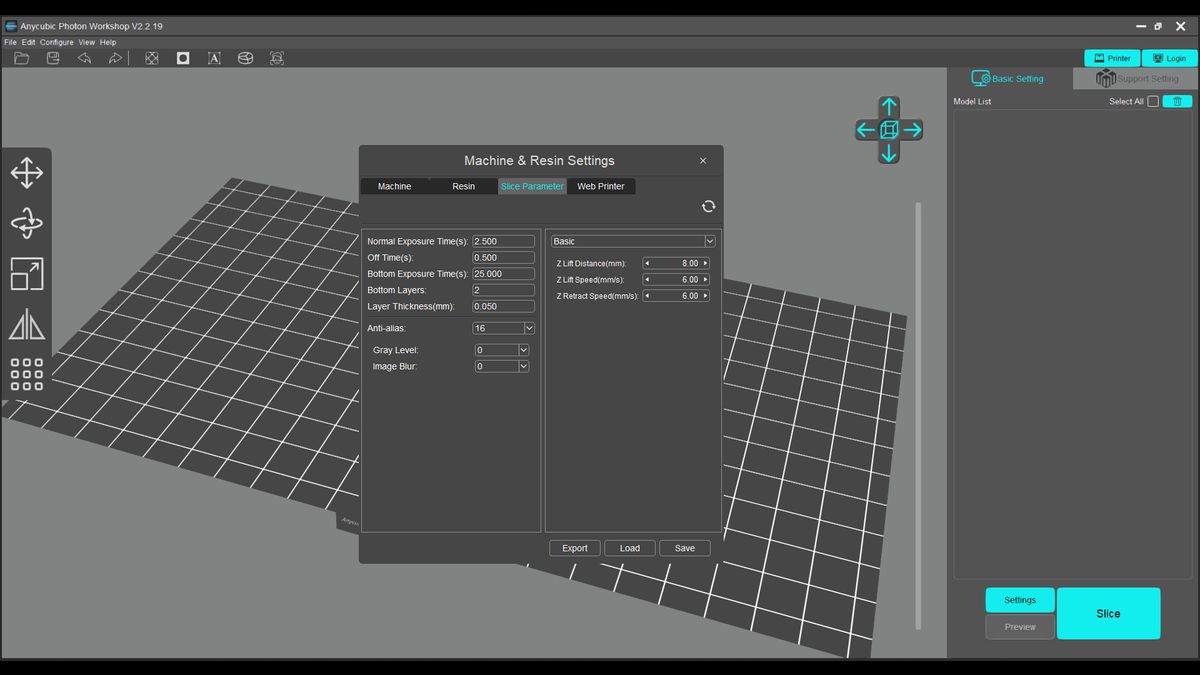Open the Edit menu
This screenshot has height=675, width=1200.
[28, 42]
